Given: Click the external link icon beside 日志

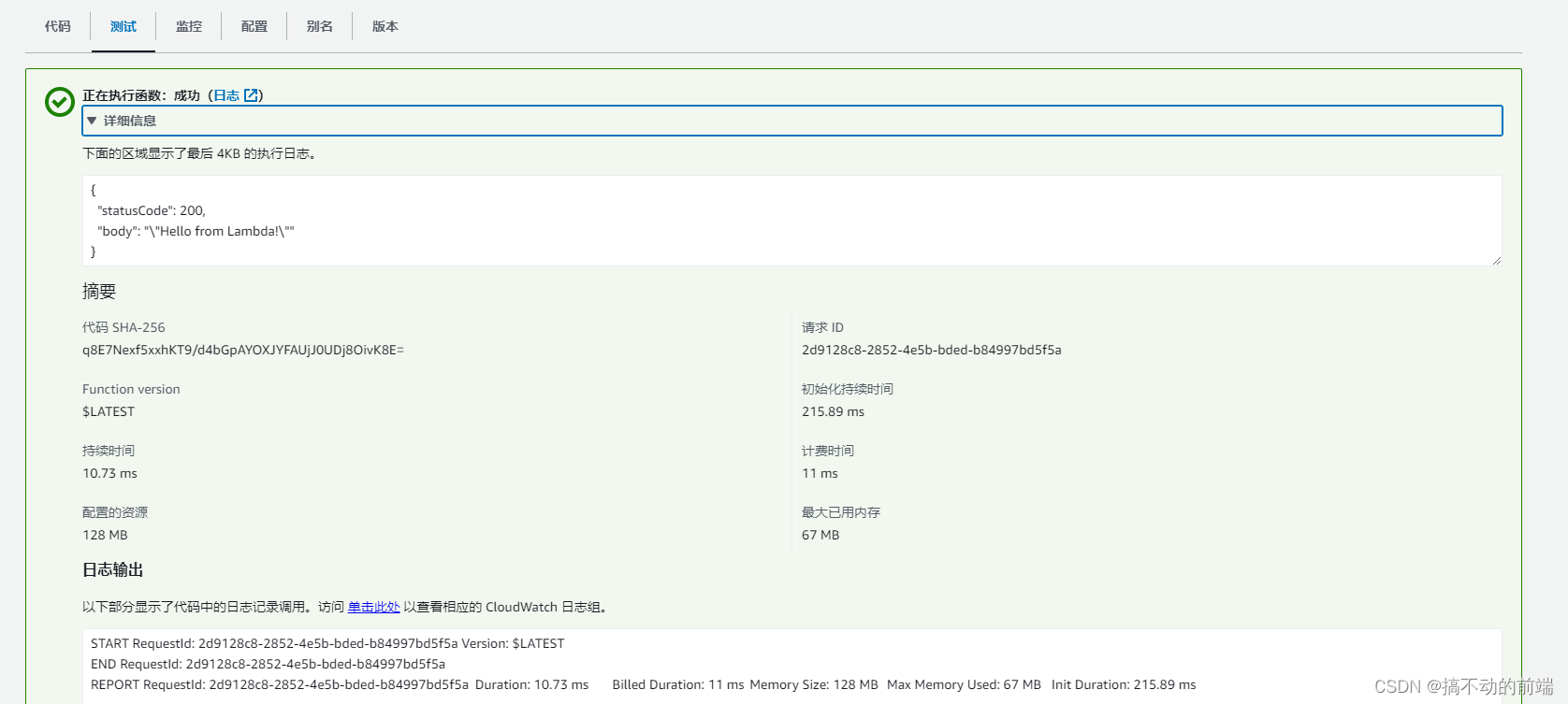Looking at the screenshot, I should 251,95.
